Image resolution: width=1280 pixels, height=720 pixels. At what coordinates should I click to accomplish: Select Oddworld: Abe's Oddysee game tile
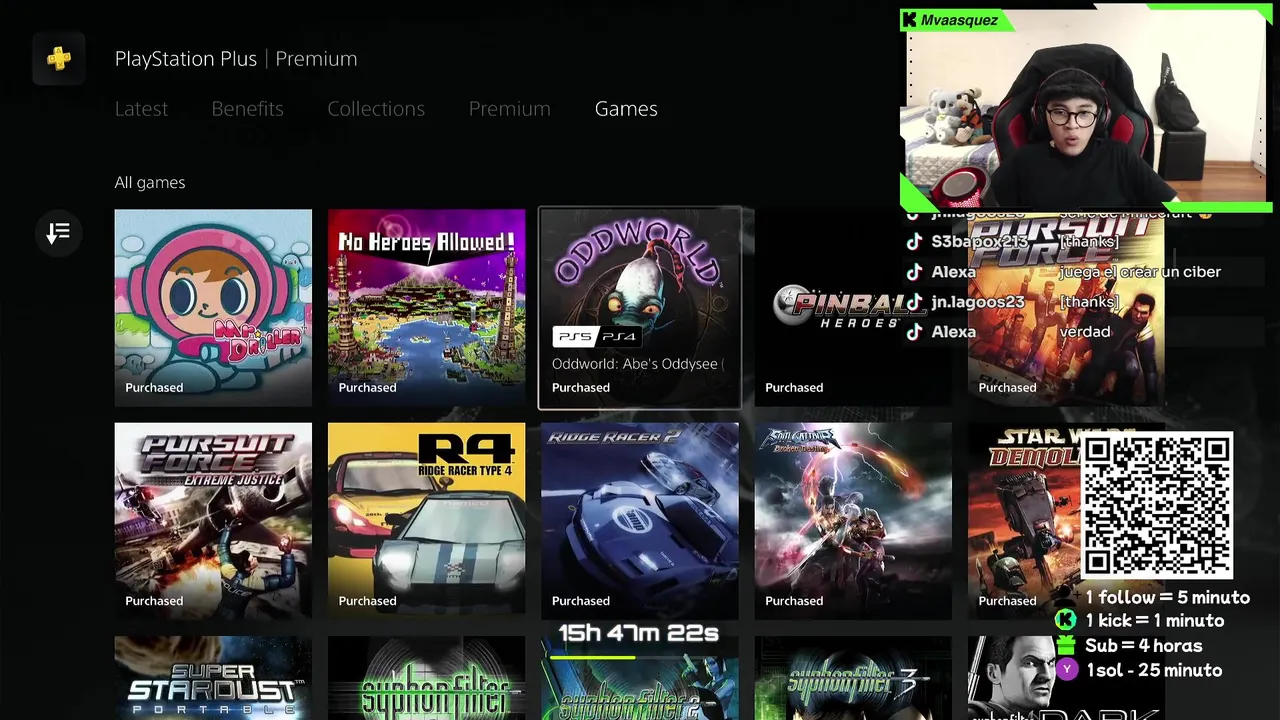coord(640,308)
